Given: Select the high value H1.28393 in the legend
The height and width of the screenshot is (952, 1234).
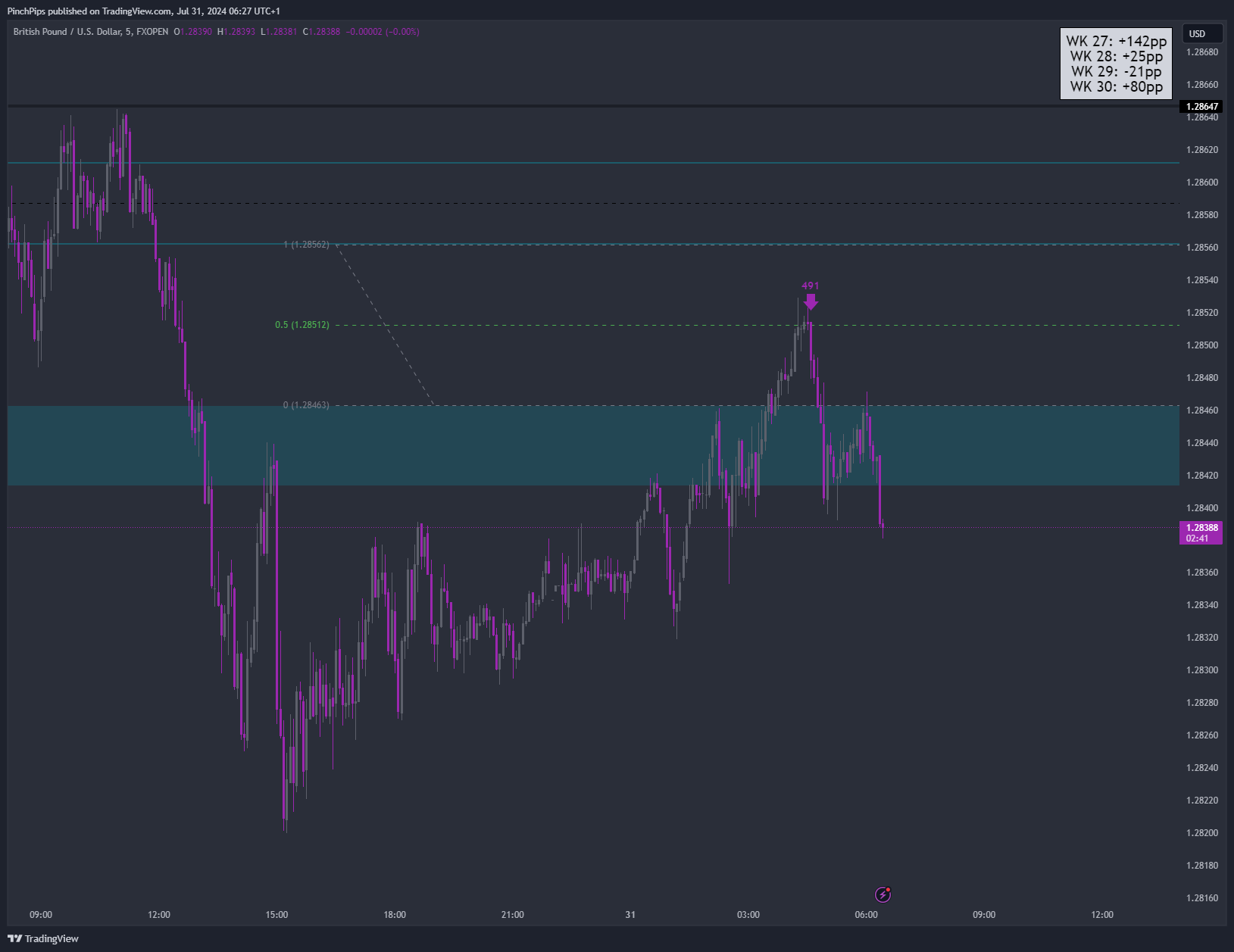Looking at the screenshot, I should pos(236,32).
